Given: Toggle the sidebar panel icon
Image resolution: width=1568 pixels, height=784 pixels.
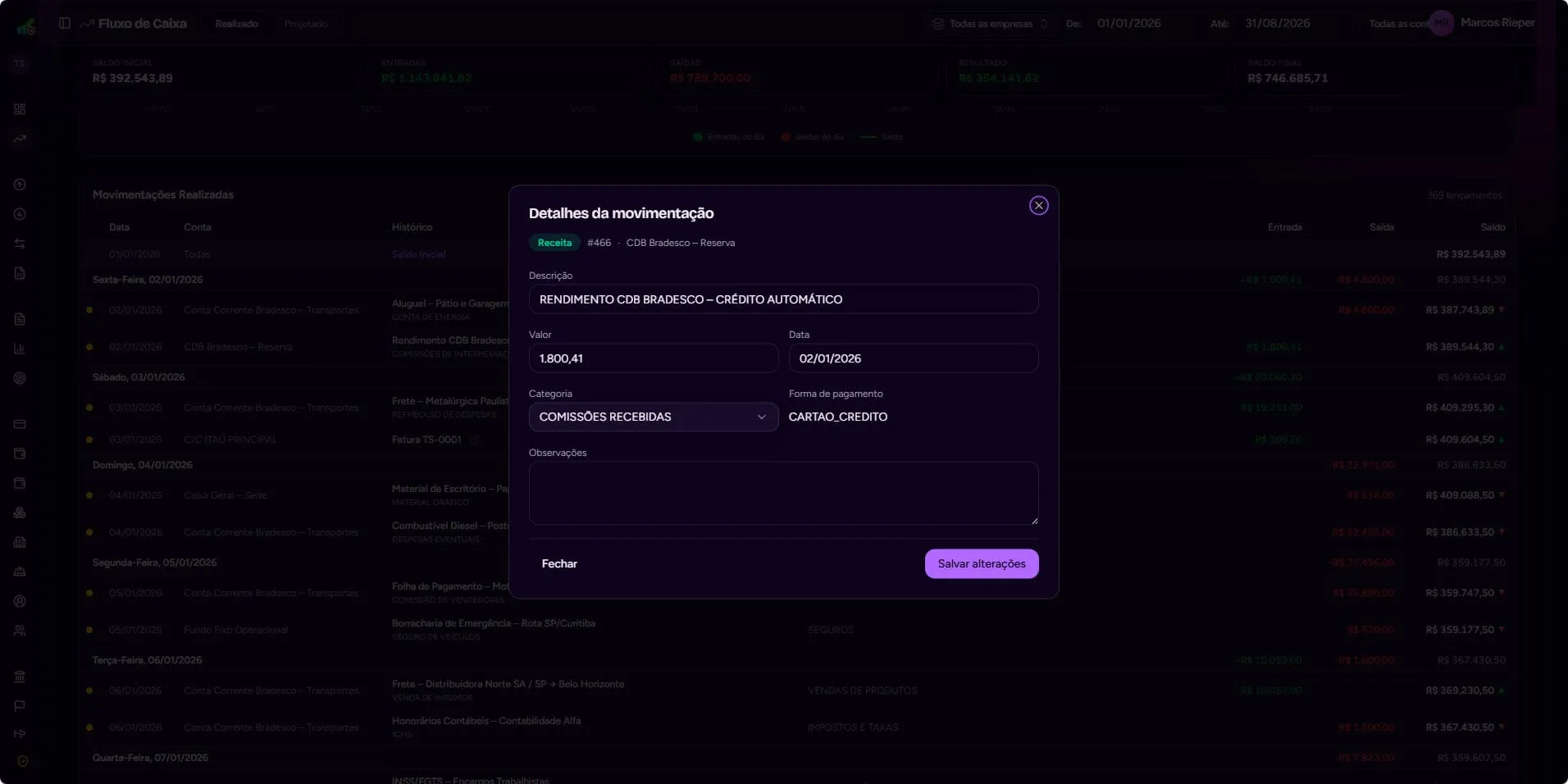Looking at the screenshot, I should click(x=65, y=23).
